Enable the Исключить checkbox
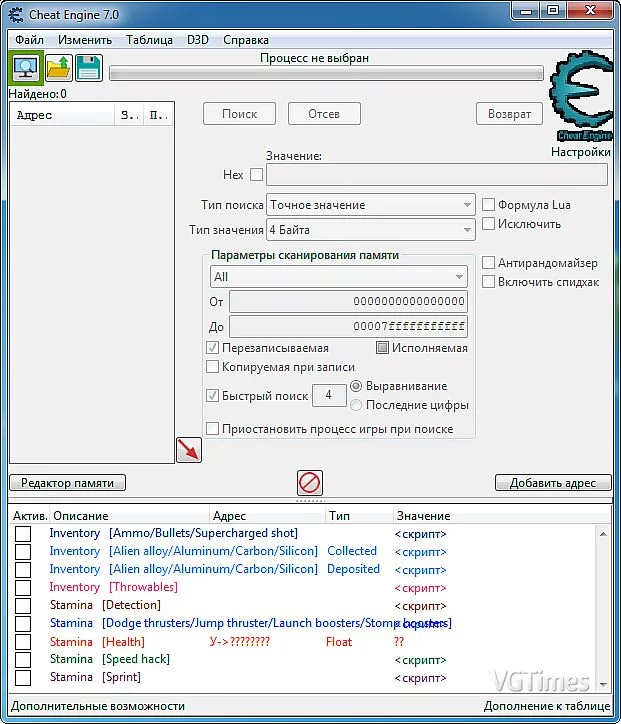Screen dimensions: 621x724 tap(488, 224)
